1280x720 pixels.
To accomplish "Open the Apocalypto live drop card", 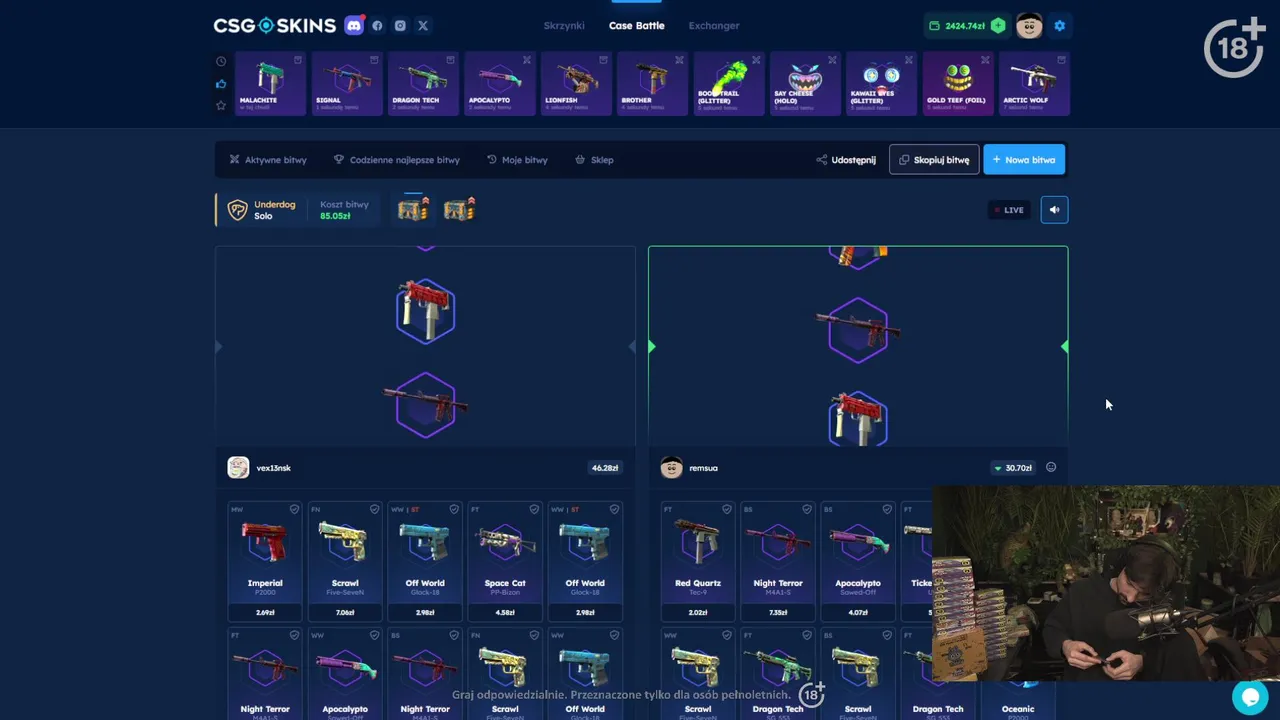I will click(500, 84).
